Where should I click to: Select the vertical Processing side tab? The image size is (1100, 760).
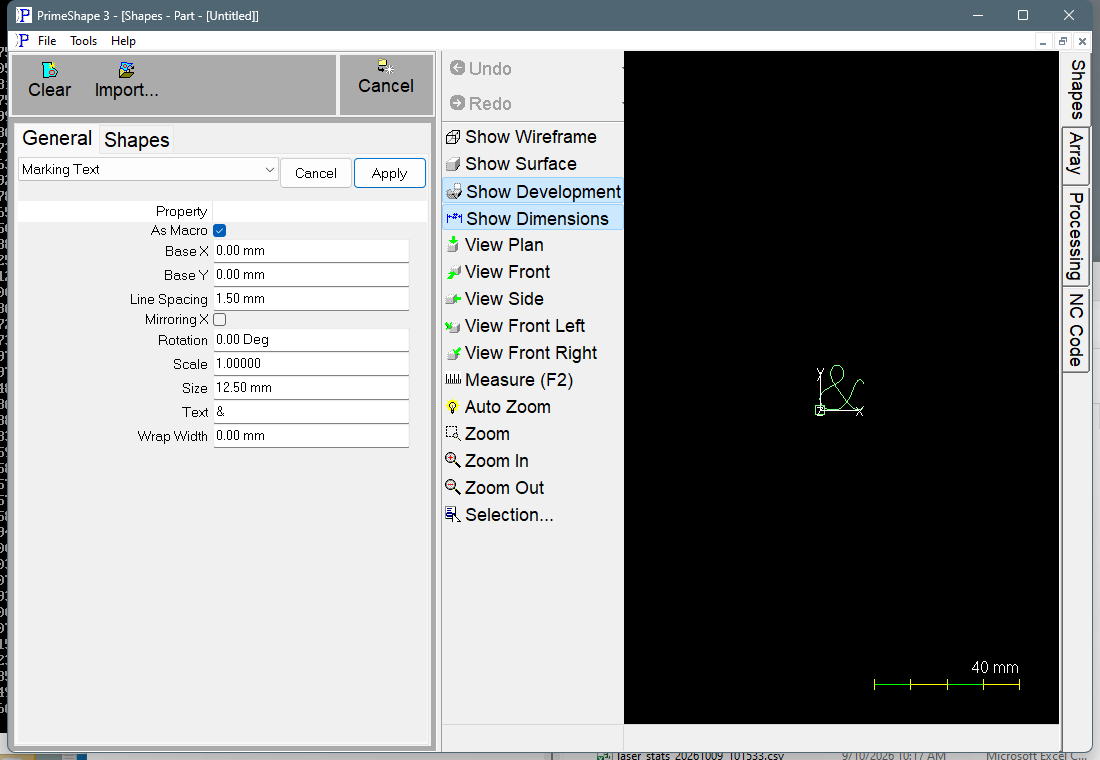pyautogui.click(x=1077, y=236)
